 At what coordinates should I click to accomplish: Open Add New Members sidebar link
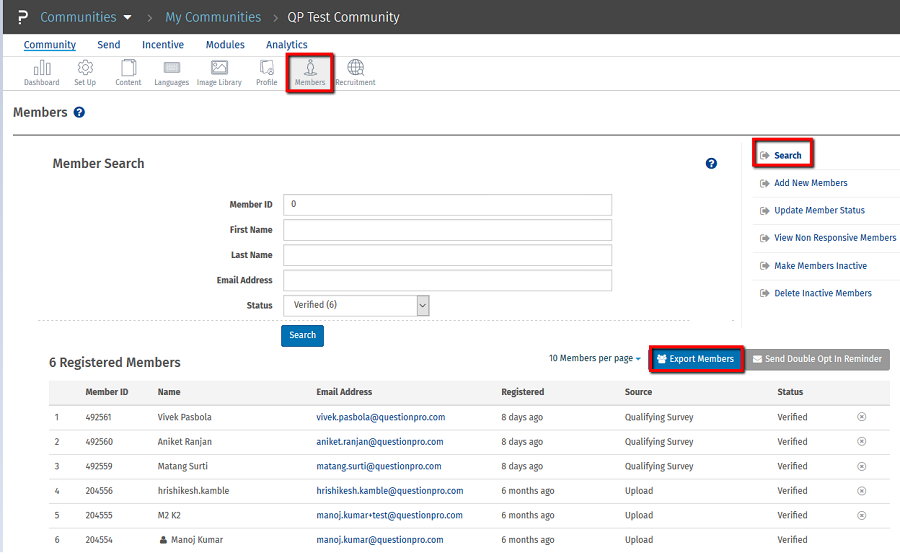point(810,183)
